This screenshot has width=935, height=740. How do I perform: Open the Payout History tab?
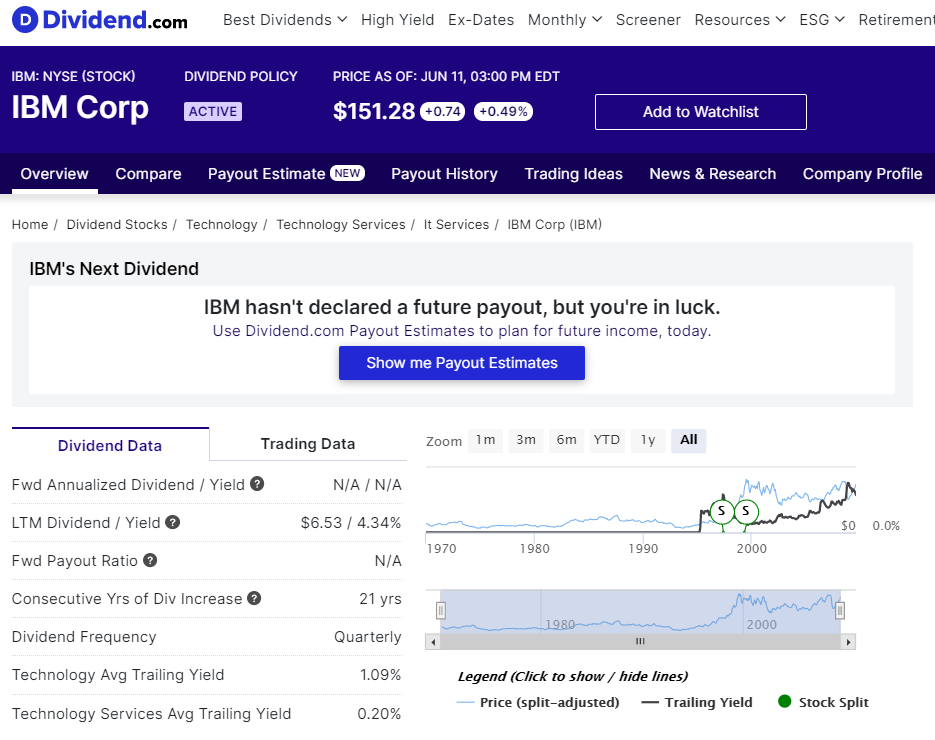(444, 174)
